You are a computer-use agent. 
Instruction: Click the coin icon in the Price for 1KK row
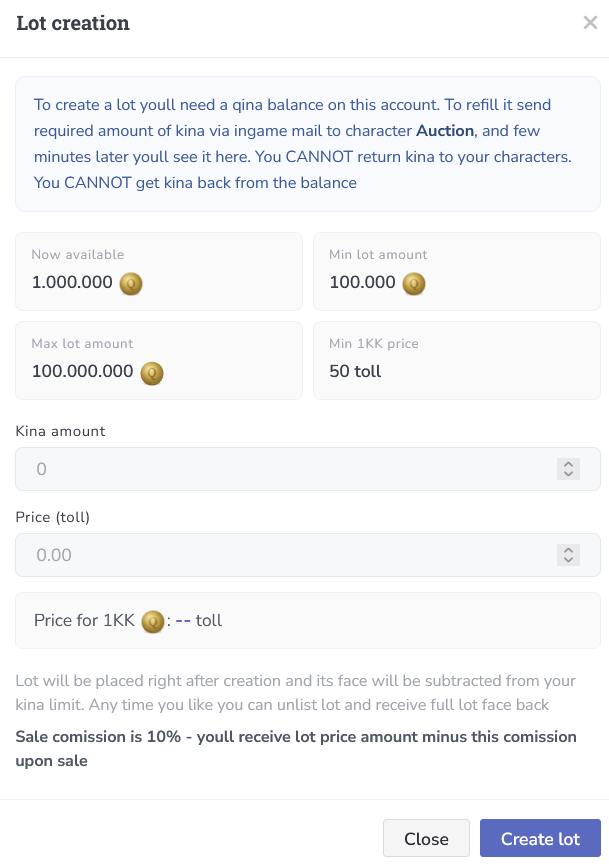tap(152, 621)
